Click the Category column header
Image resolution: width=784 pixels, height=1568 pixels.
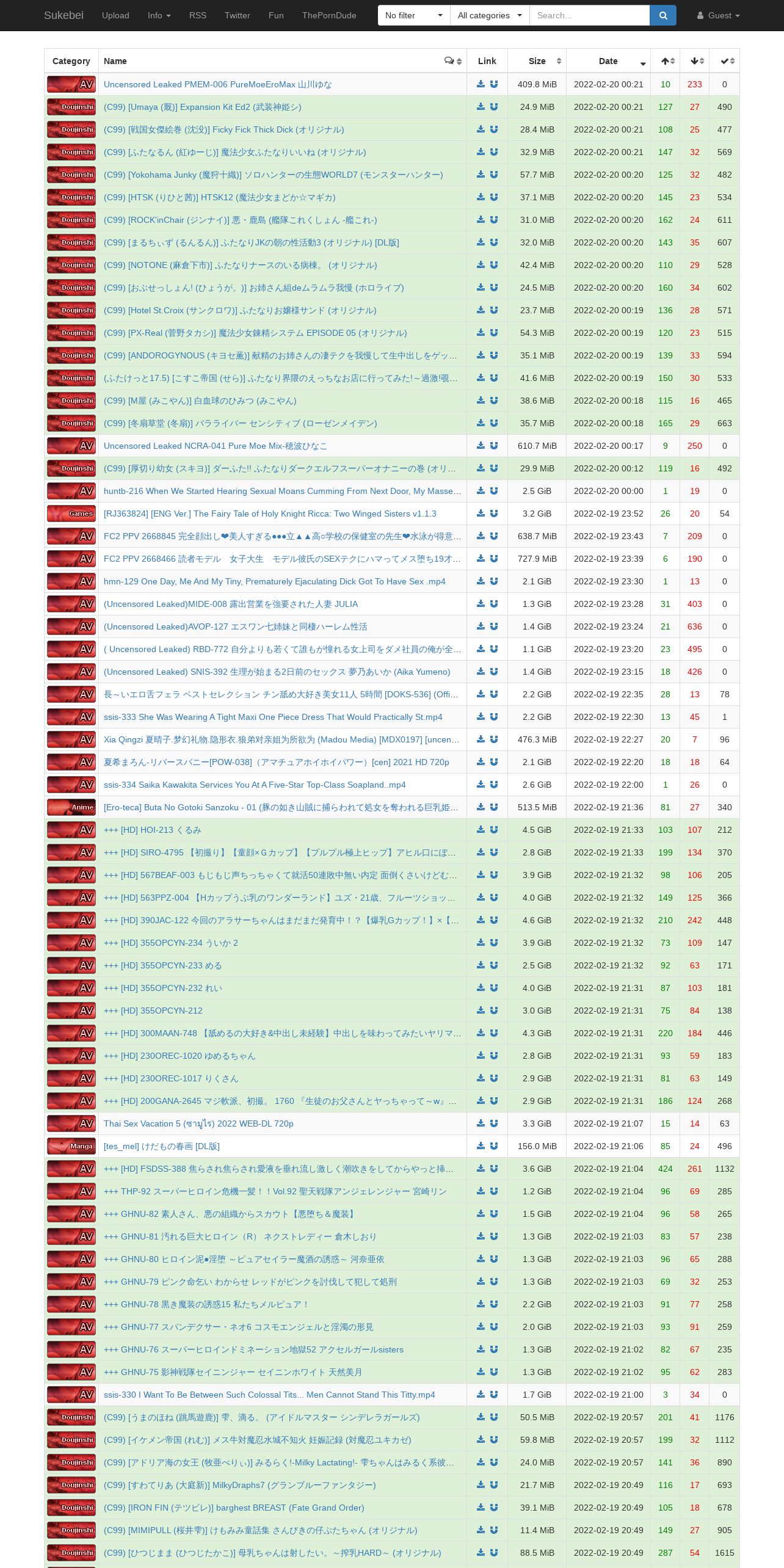click(71, 61)
